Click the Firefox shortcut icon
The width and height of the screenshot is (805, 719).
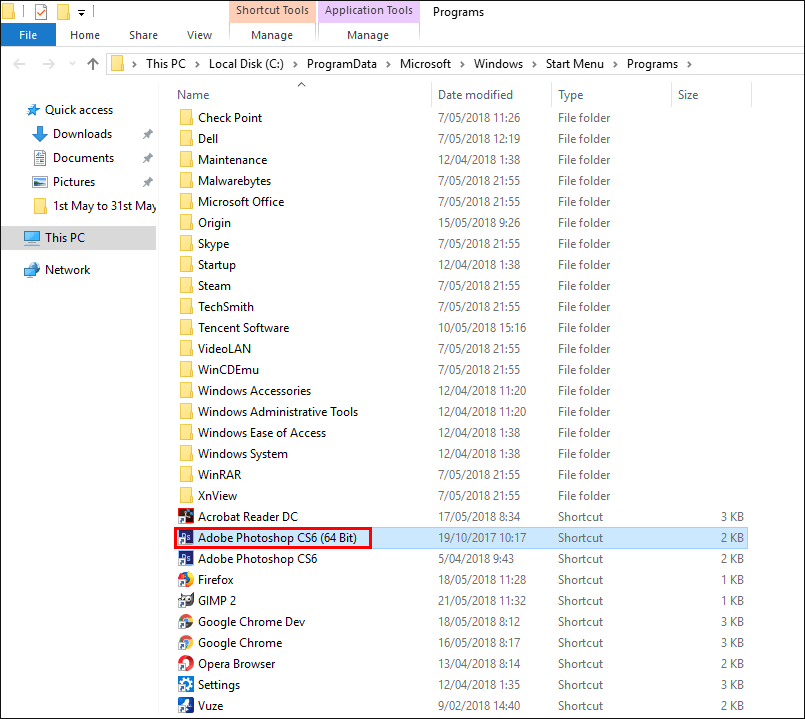tap(185, 579)
